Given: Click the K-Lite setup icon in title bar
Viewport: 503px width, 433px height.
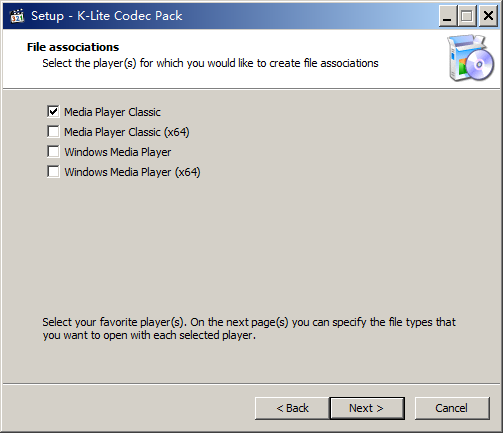Looking at the screenshot, I should pos(17,16).
